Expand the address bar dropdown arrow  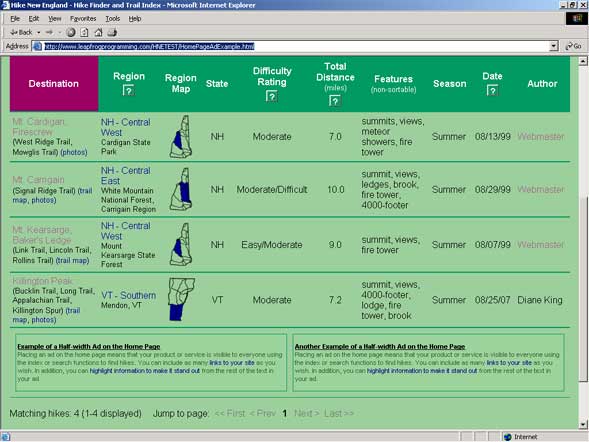(x=554, y=47)
